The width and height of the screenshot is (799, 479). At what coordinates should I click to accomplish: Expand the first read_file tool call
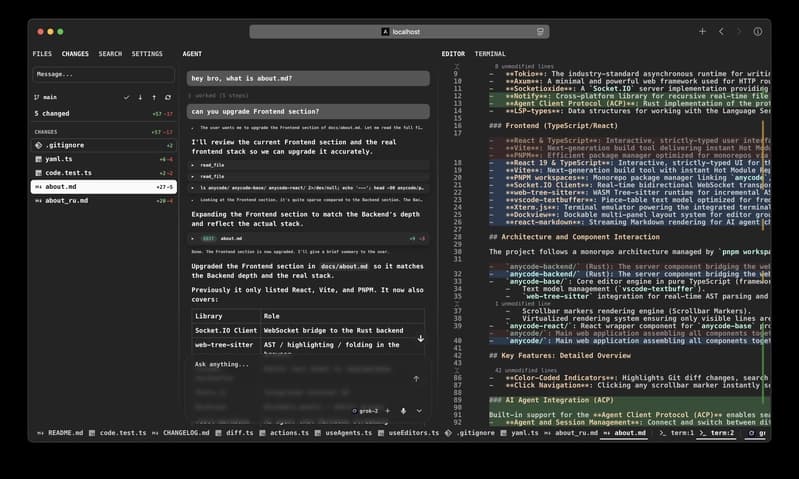(308, 165)
